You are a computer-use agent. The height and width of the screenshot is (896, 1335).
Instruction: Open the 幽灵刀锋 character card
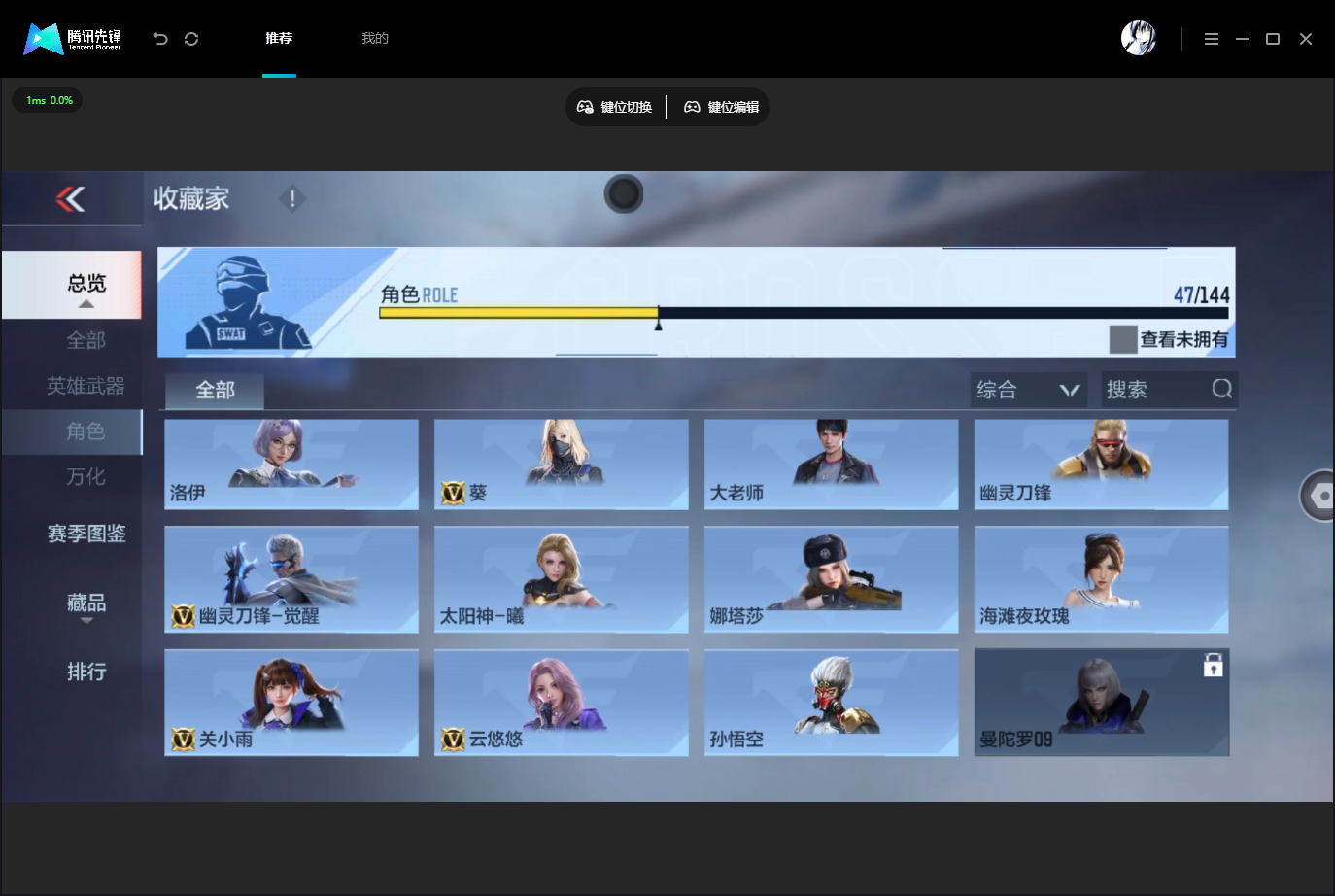(1102, 465)
